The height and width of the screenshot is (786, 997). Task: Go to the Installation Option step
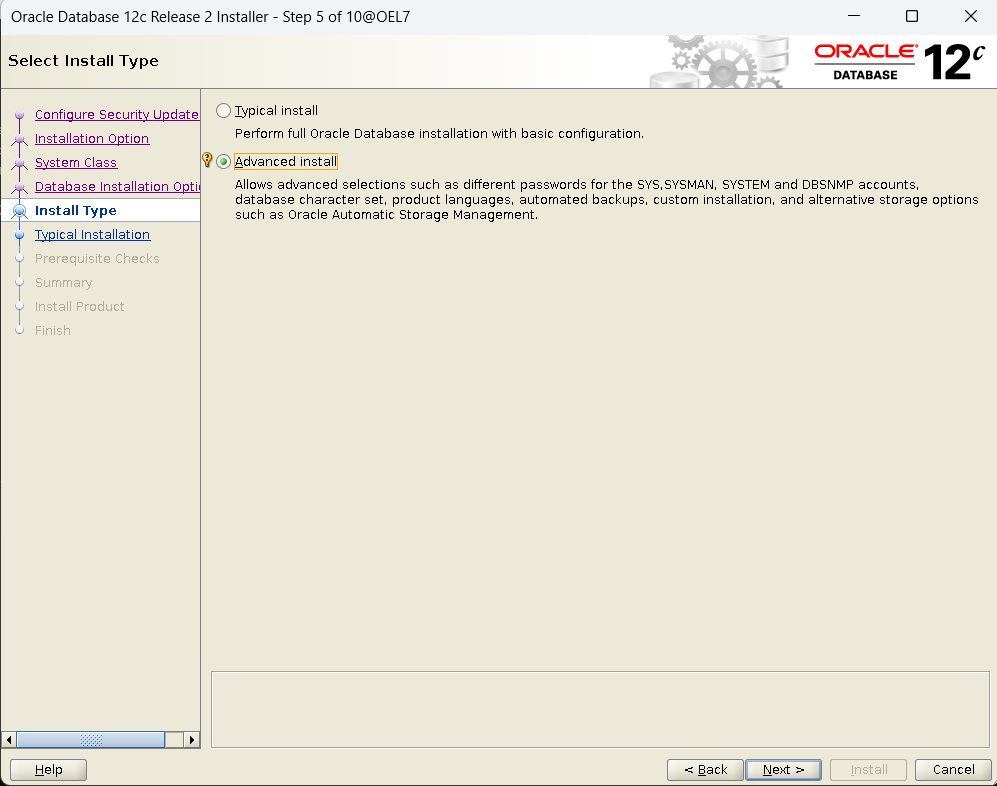92,139
